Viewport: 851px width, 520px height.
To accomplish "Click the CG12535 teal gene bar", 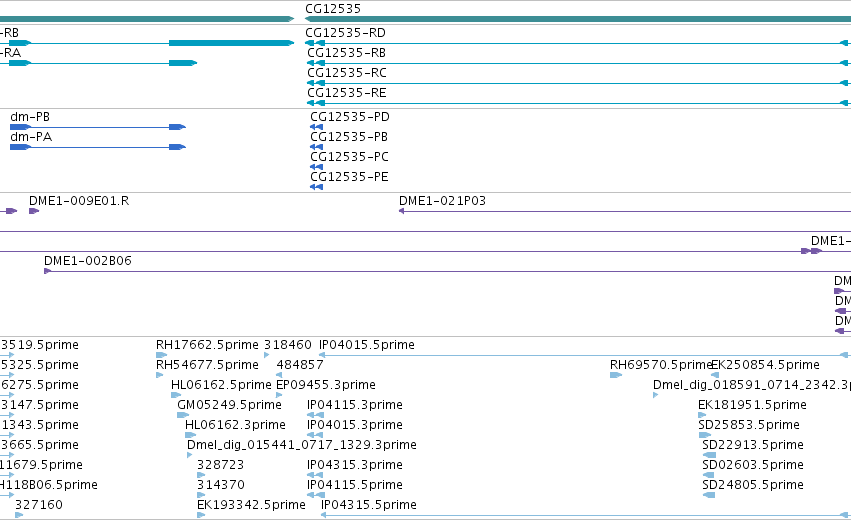I will click(578, 19).
